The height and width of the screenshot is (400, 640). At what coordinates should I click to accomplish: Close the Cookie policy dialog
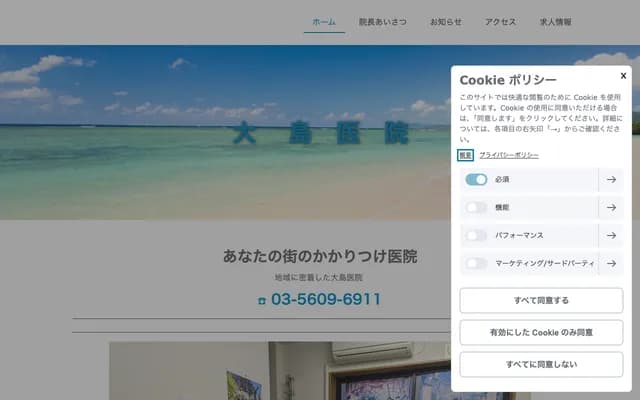click(x=623, y=76)
